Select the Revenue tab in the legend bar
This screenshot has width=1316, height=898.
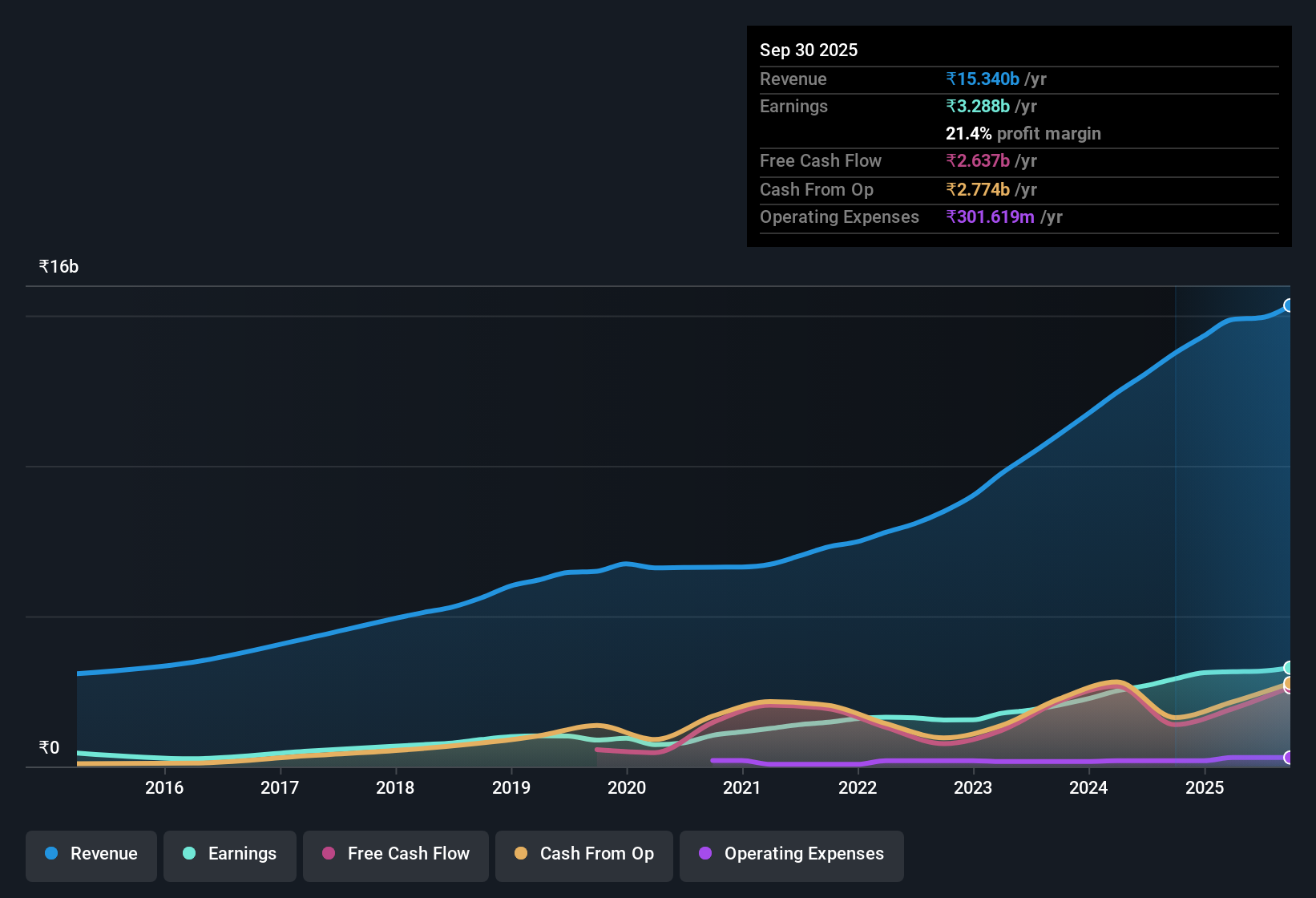point(91,854)
